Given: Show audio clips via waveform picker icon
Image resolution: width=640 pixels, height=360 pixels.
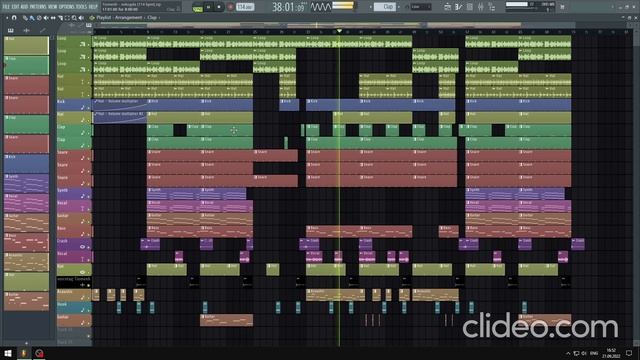Looking at the screenshot, I should point(27,31).
